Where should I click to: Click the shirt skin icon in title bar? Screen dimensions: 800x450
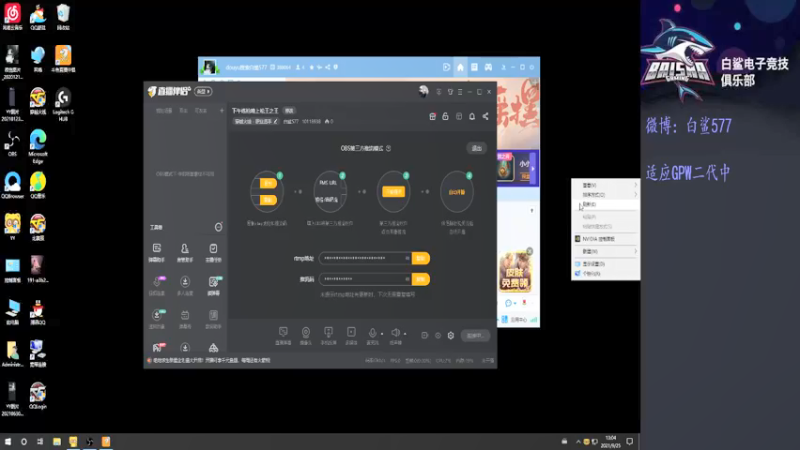pos(450,92)
